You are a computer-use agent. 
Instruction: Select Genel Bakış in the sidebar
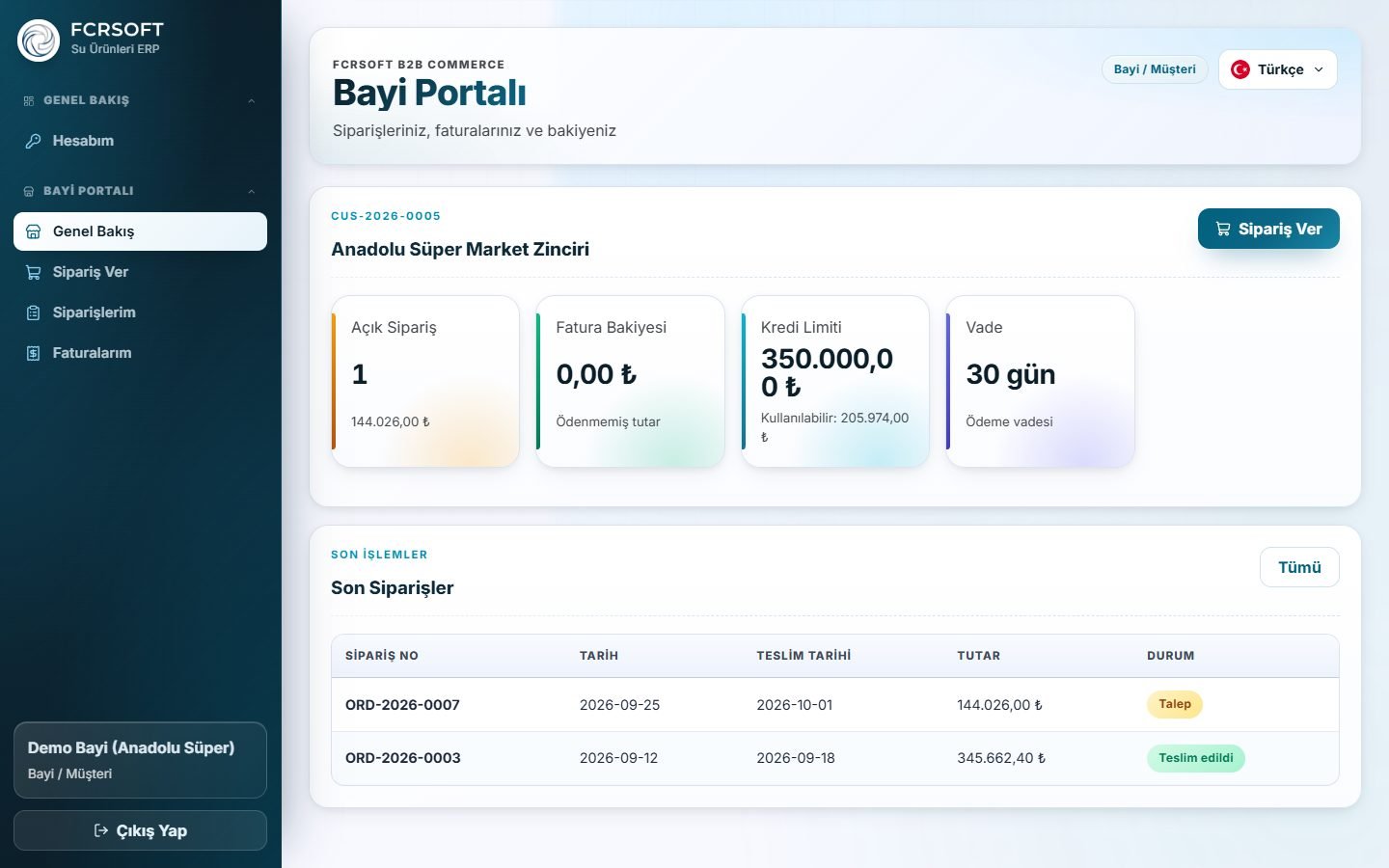coord(140,231)
